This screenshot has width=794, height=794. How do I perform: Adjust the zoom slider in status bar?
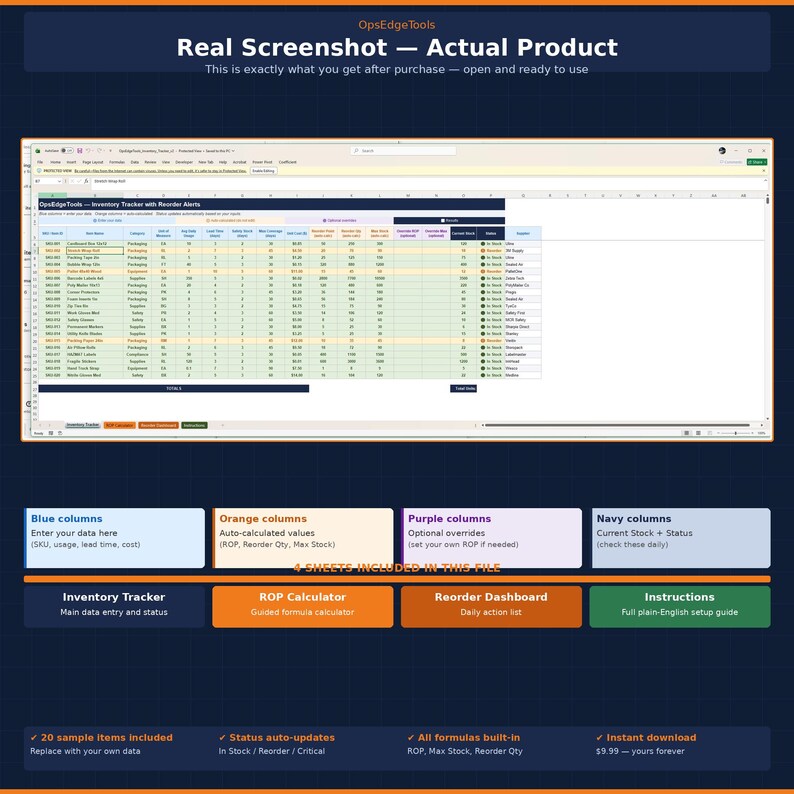tap(736, 433)
